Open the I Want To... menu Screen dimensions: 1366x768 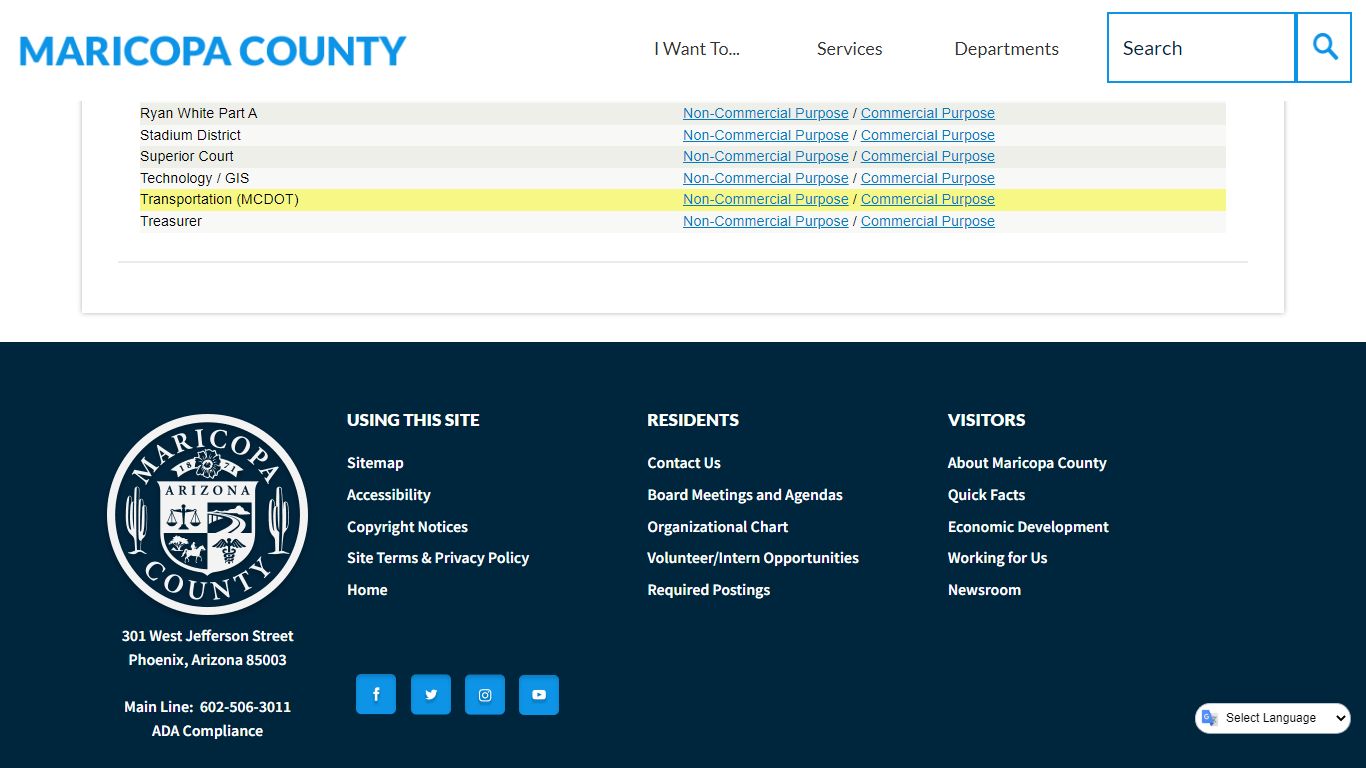pyautogui.click(x=697, y=49)
